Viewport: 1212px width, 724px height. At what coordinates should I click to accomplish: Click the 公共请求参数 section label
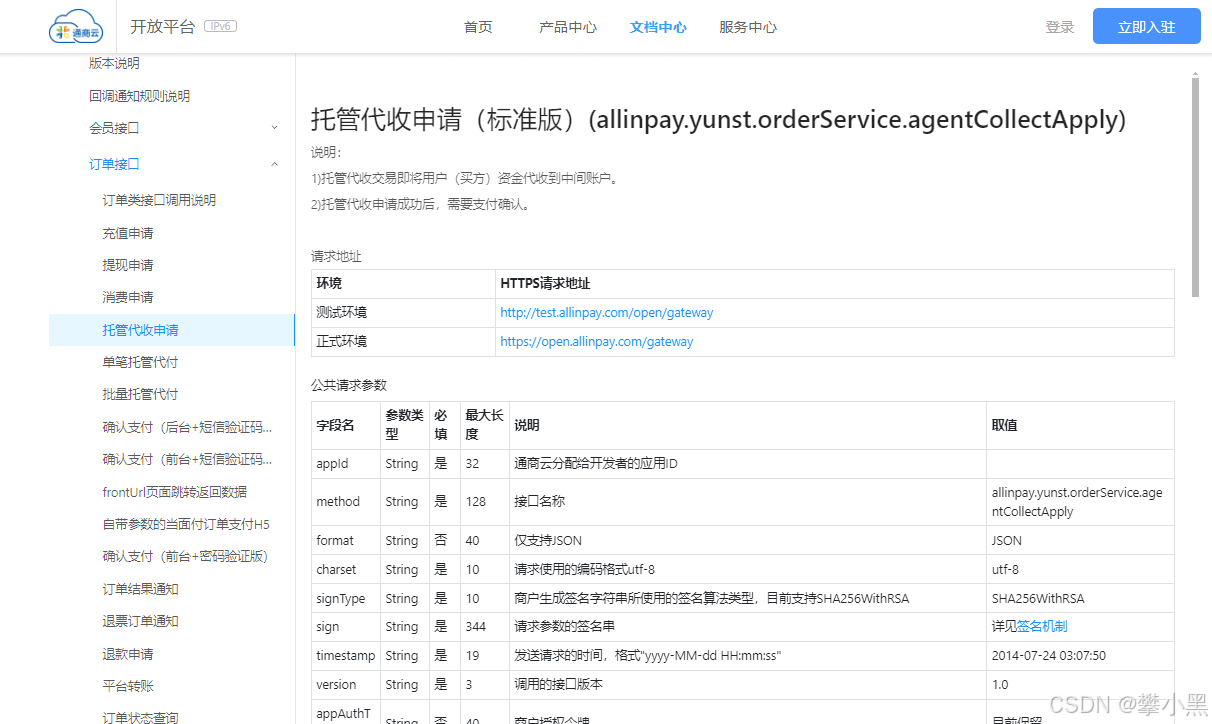coord(349,385)
